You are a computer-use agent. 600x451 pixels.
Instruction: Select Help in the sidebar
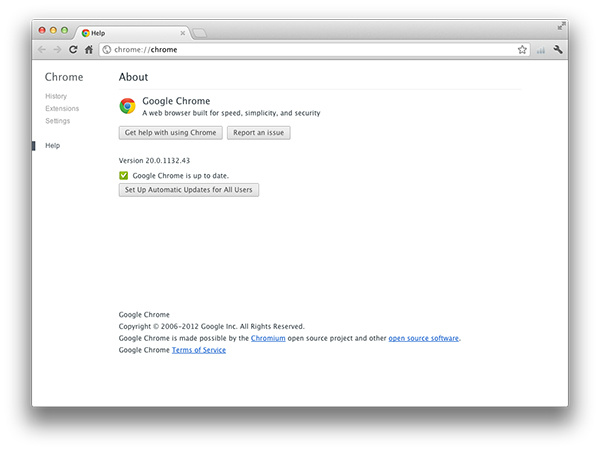[52, 146]
